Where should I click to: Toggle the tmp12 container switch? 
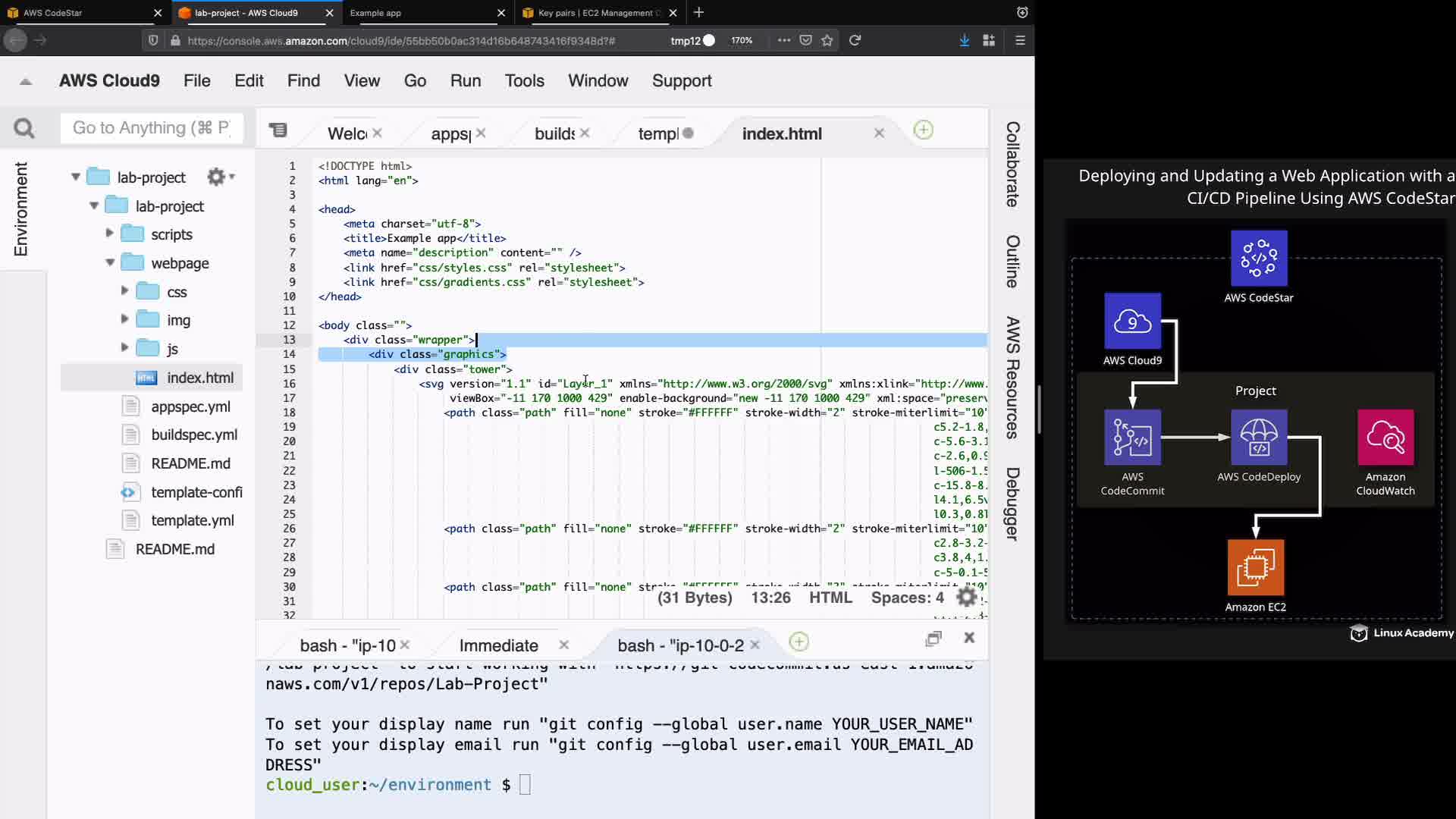[709, 40]
